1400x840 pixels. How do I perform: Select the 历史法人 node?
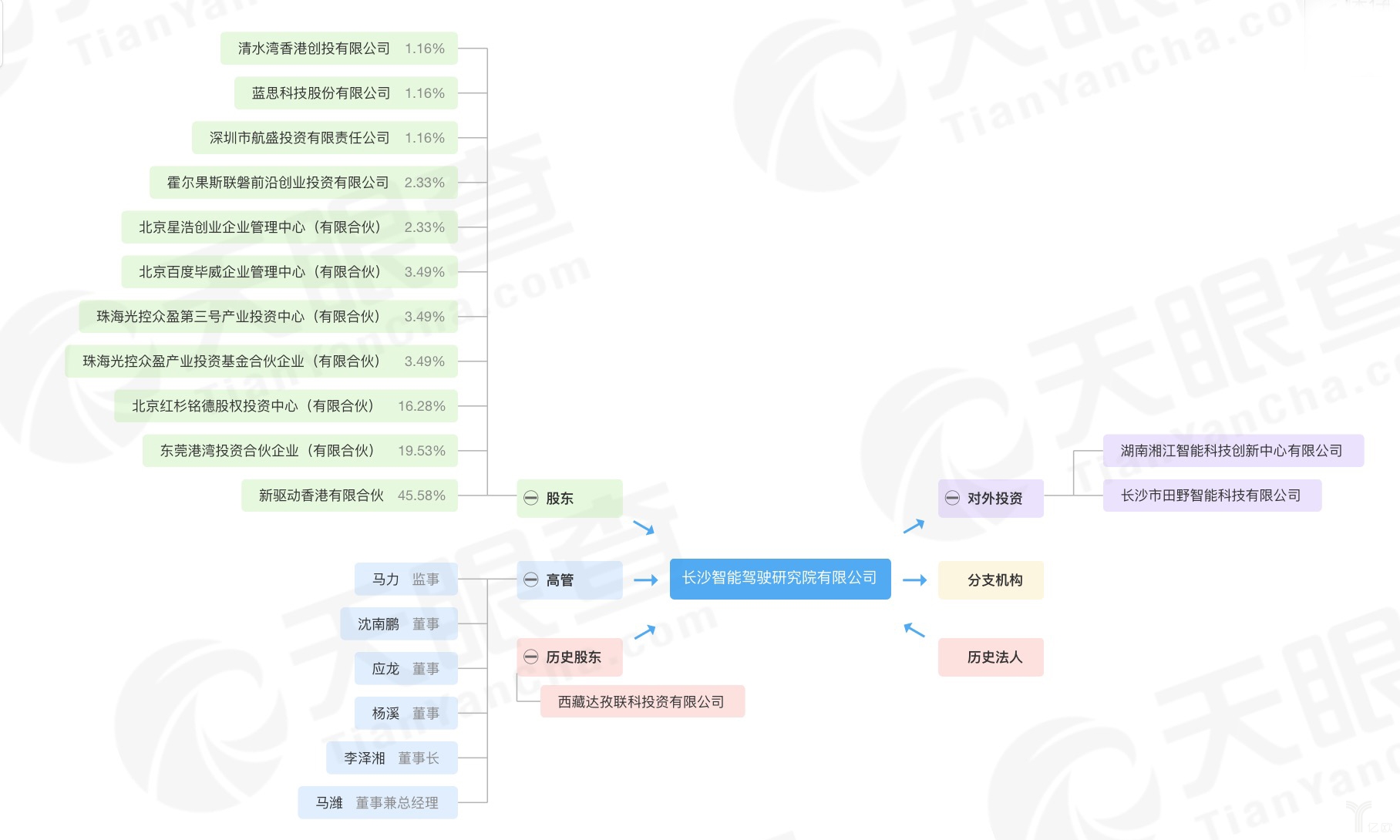click(x=991, y=657)
